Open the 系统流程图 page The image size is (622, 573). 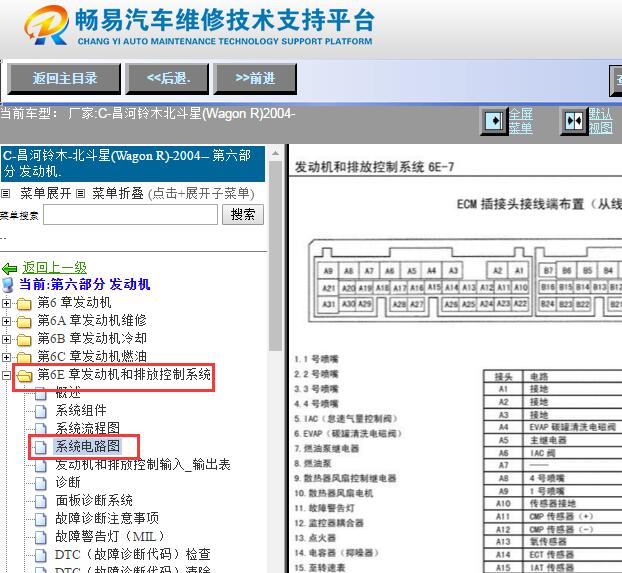tap(88, 429)
